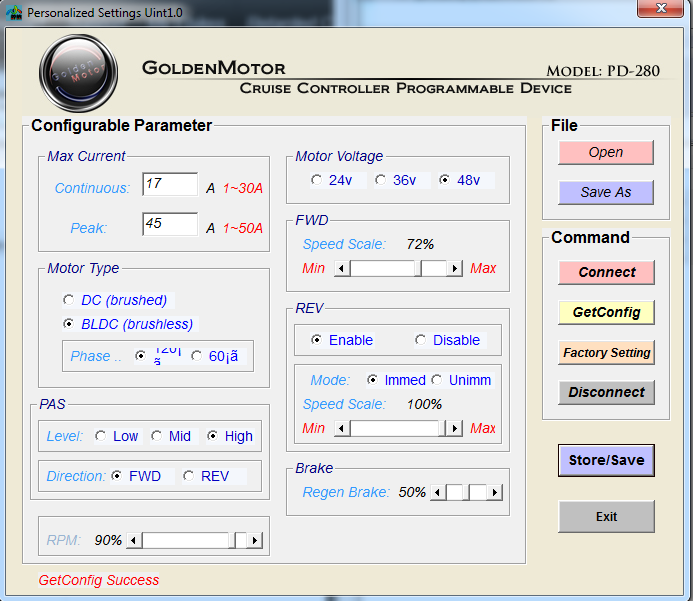Screen dimensions: 693x601
Task: Click left arrow on REV speed slider
Action: 342,428
